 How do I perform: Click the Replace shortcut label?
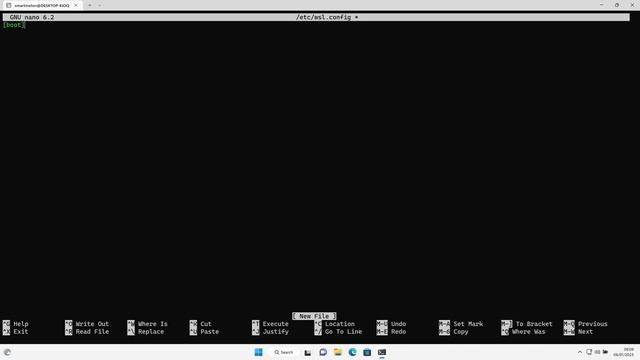151,331
